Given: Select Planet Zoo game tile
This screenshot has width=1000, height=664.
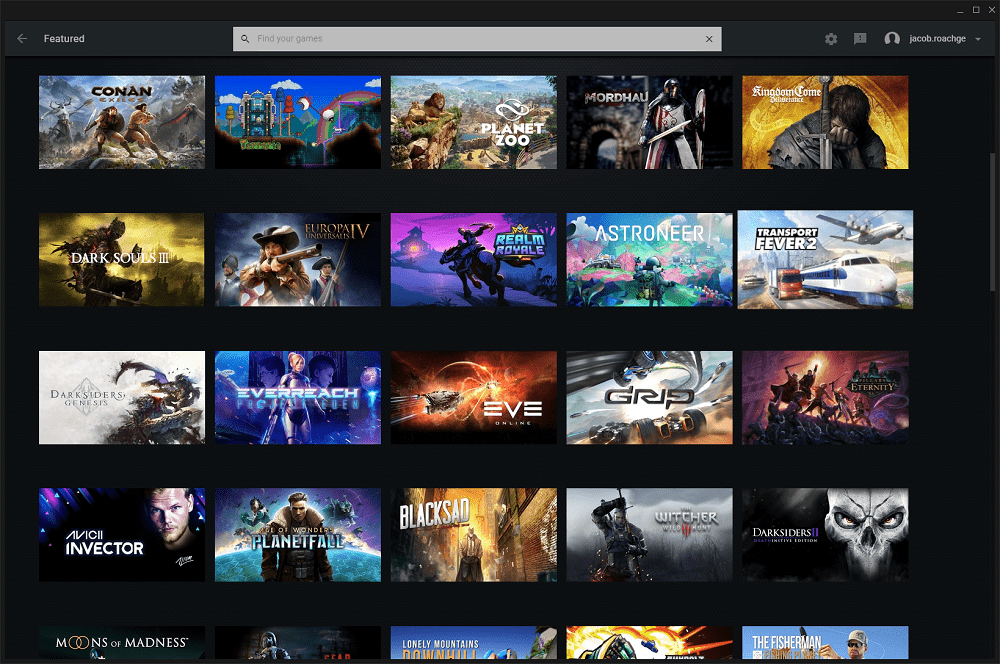Looking at the screenshot, I should pos(473,122).
